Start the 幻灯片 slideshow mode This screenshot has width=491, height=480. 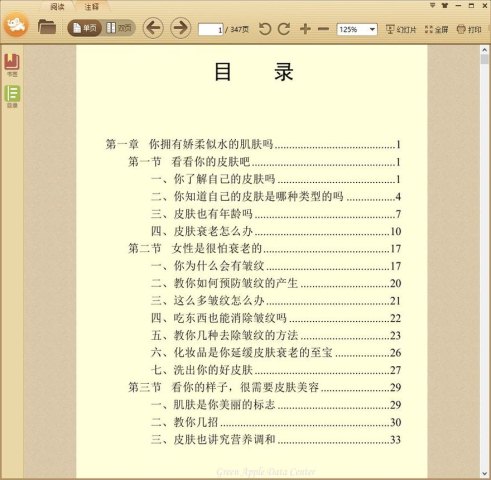pyautogui.click(x=401, y=30)
